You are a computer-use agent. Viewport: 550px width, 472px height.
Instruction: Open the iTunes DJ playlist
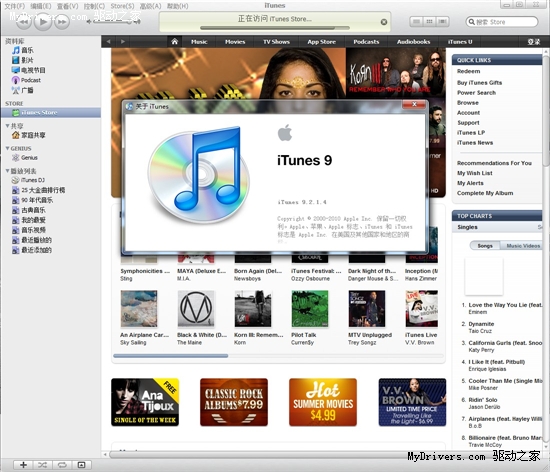click(28, 180)
